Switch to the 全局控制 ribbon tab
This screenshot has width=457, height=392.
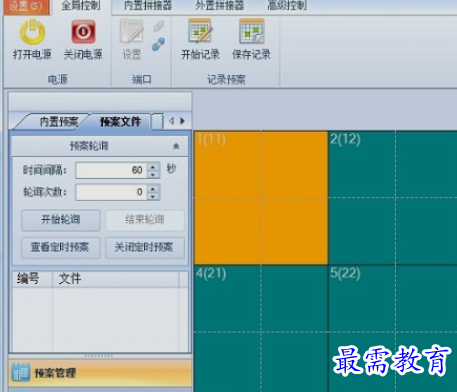[x=81, y=6]
